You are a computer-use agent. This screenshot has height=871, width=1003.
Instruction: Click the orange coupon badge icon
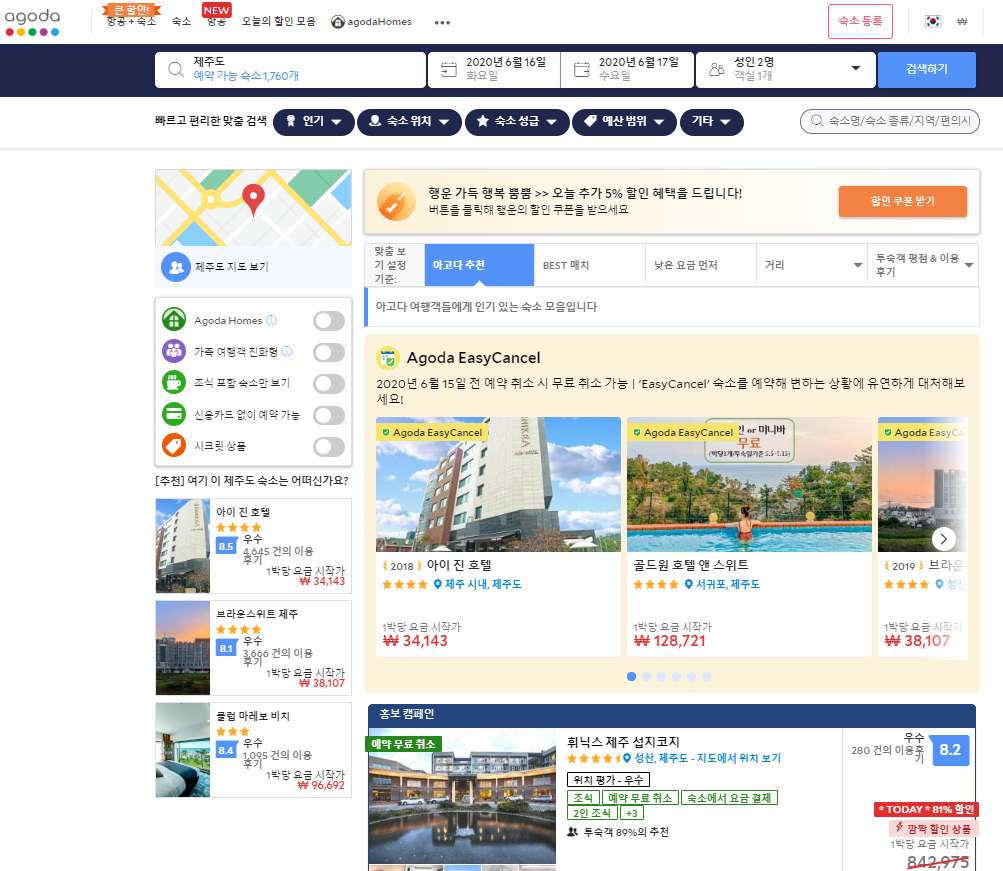[396, 201]
